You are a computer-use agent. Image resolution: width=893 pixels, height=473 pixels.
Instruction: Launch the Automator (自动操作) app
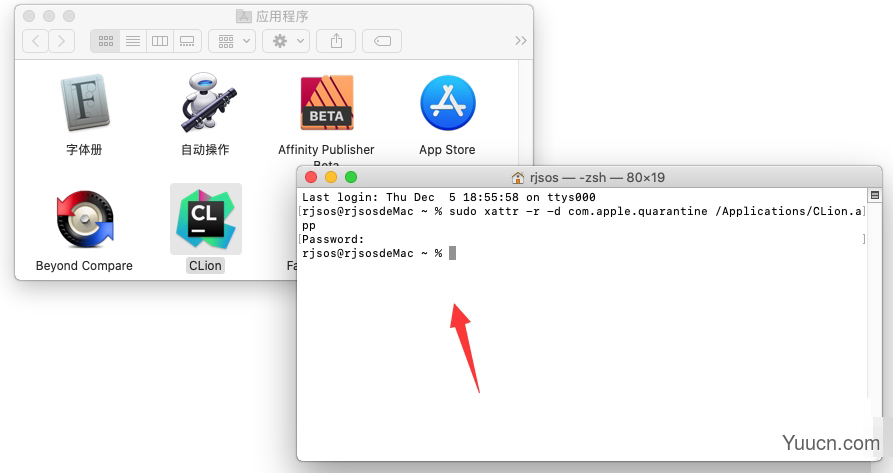click(x=205, y=104)
